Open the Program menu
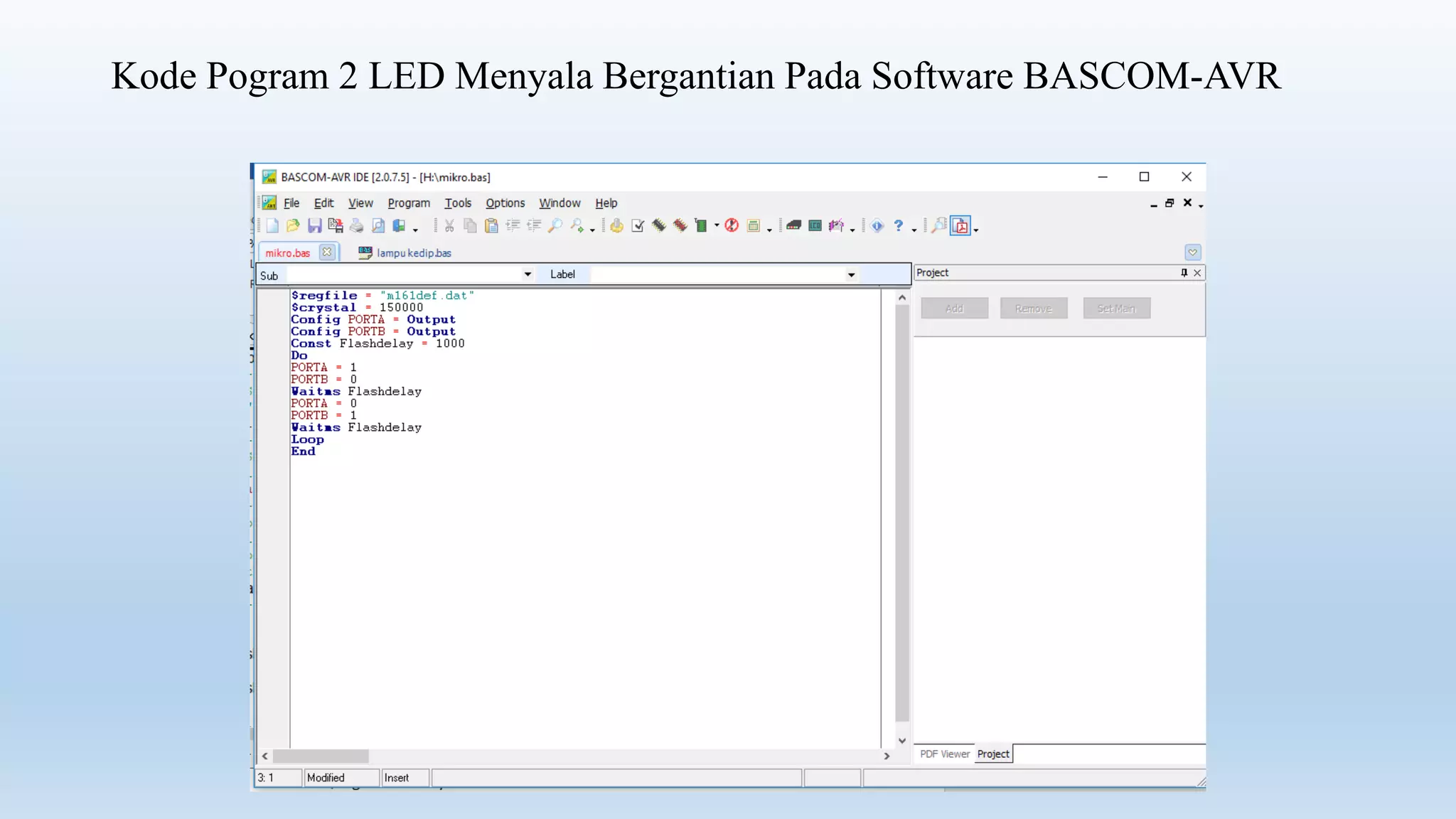The height and width of the screenshot is (819, 1456). click(x=409, y=203)
